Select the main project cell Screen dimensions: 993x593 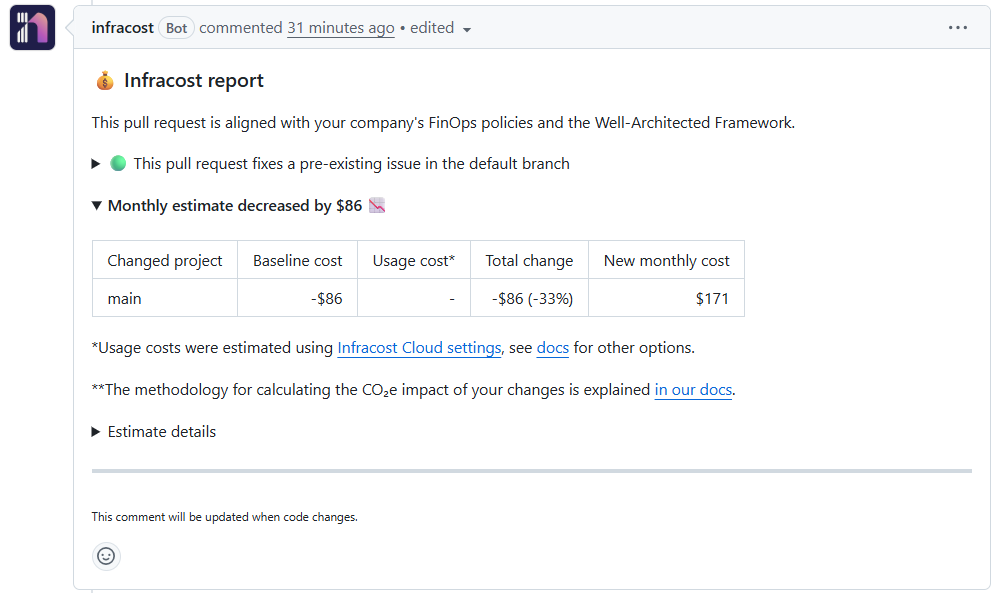[165, 298]
